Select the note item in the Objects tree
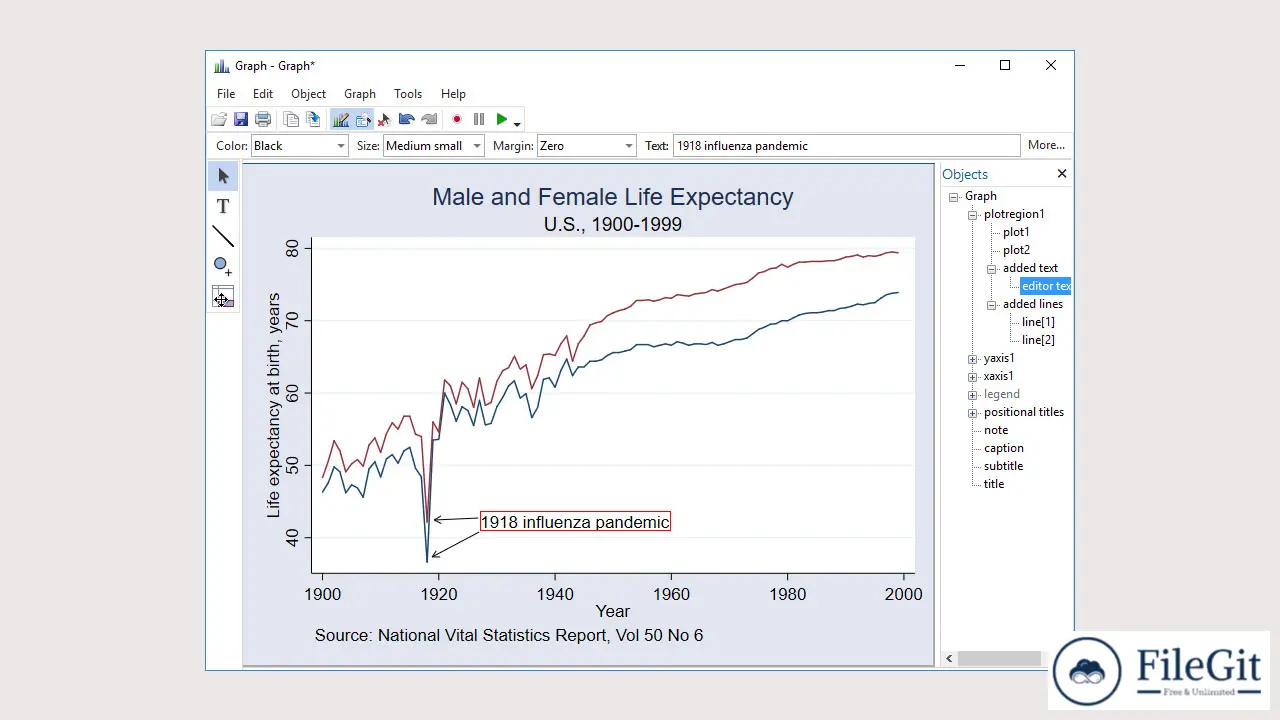 pos(996,430)
